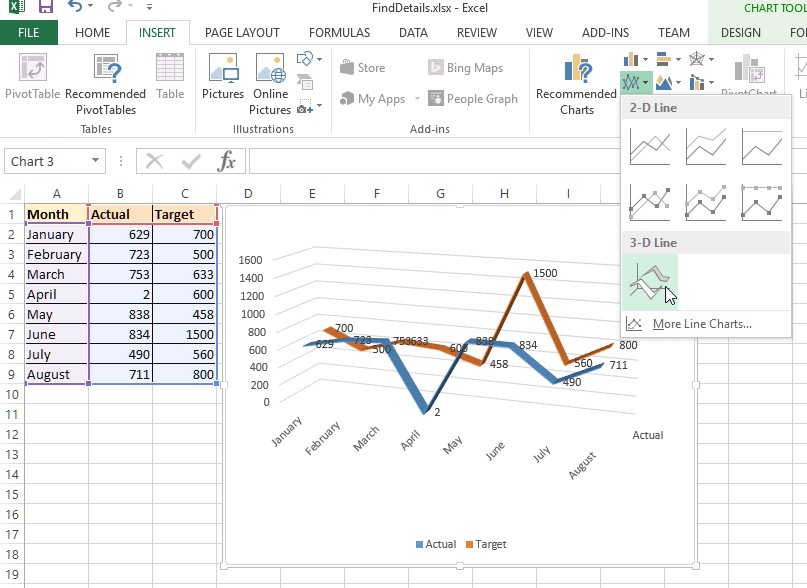Choose the 3-D Line chart

tap(650, 282)
